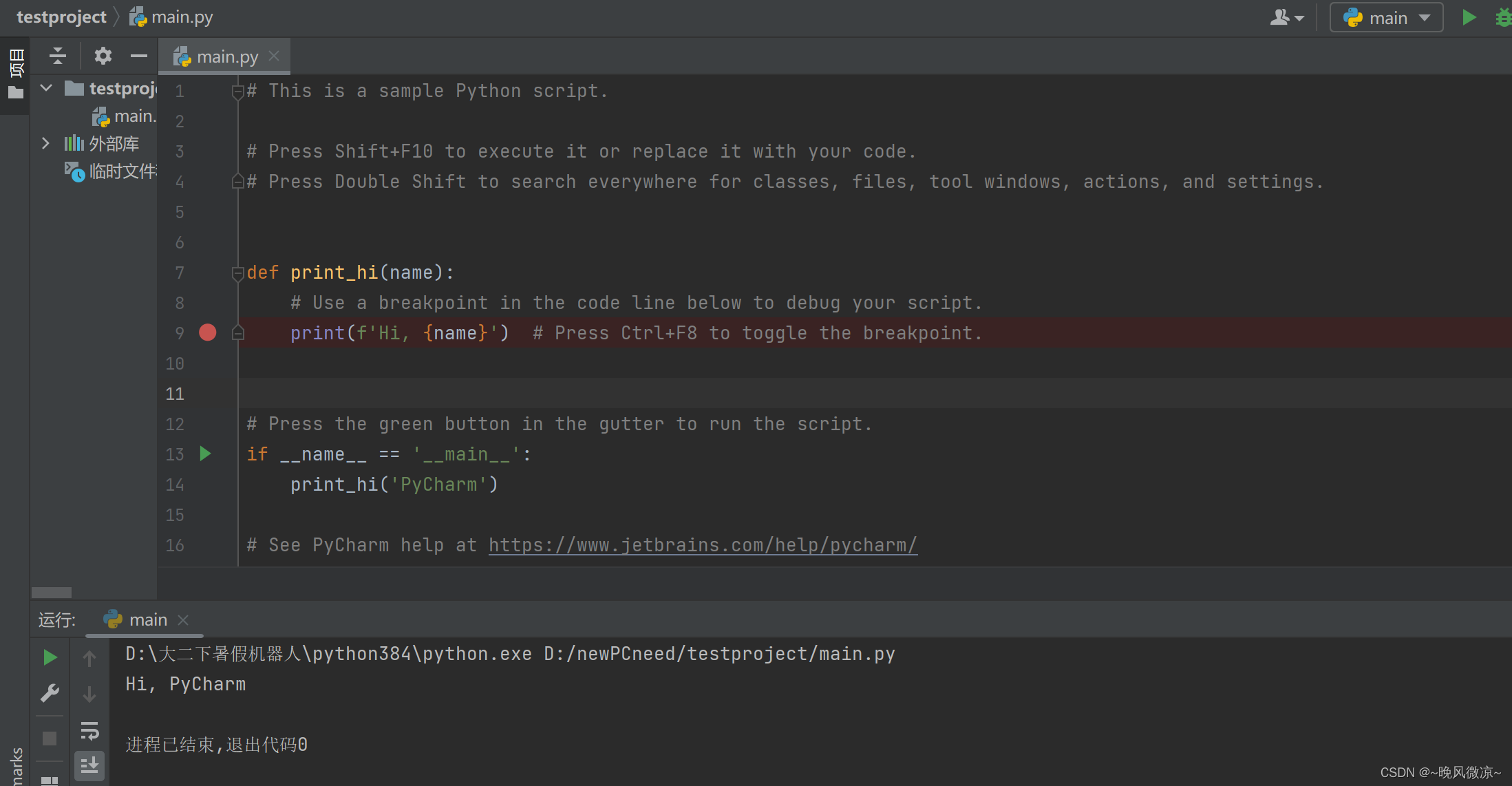
Task: Toggle scroll-to-end in the run console
Action: coord(89,765)
